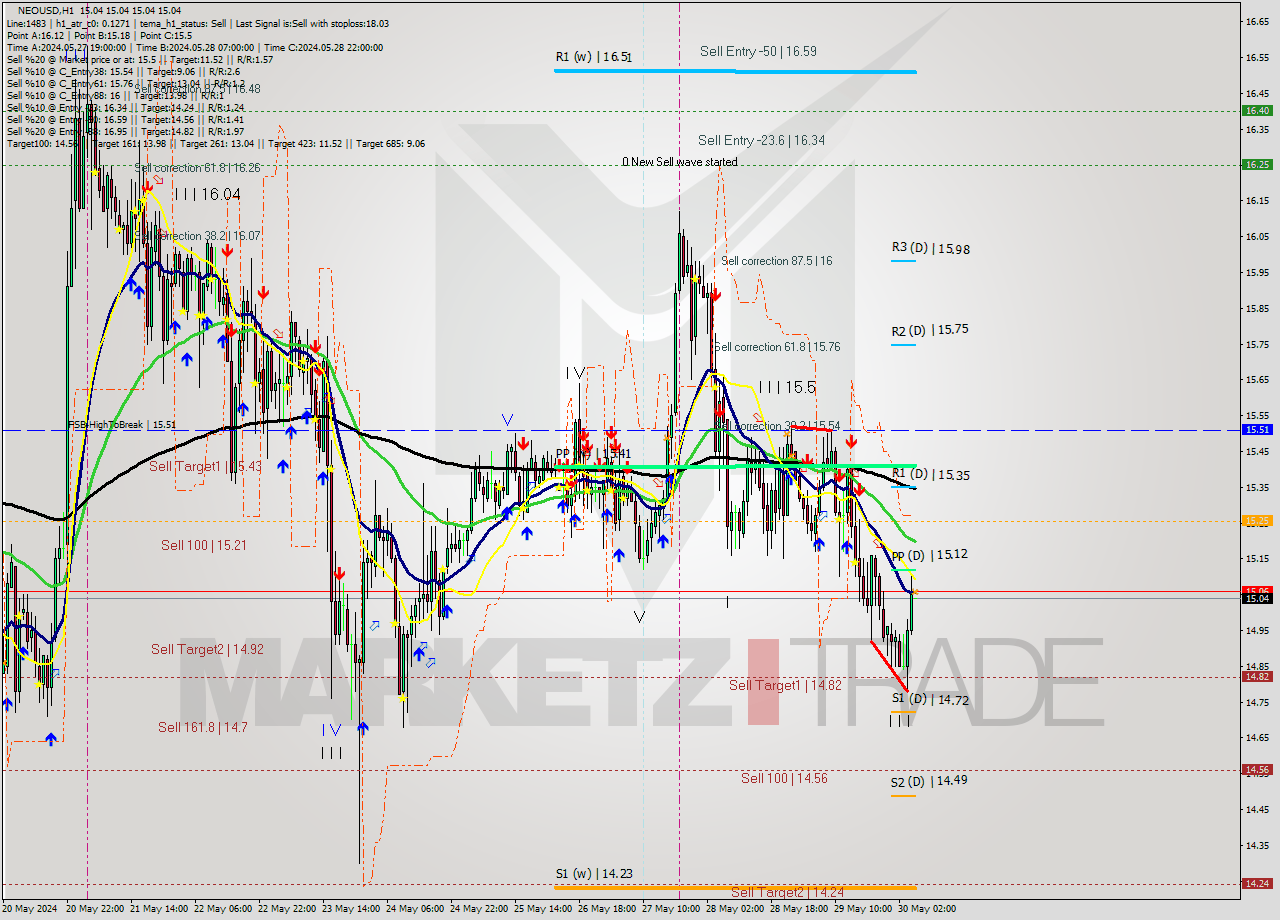
Task: Click the 'Sell correction 61.8 | 16.26' label
Action: click(x=197, y=168)
